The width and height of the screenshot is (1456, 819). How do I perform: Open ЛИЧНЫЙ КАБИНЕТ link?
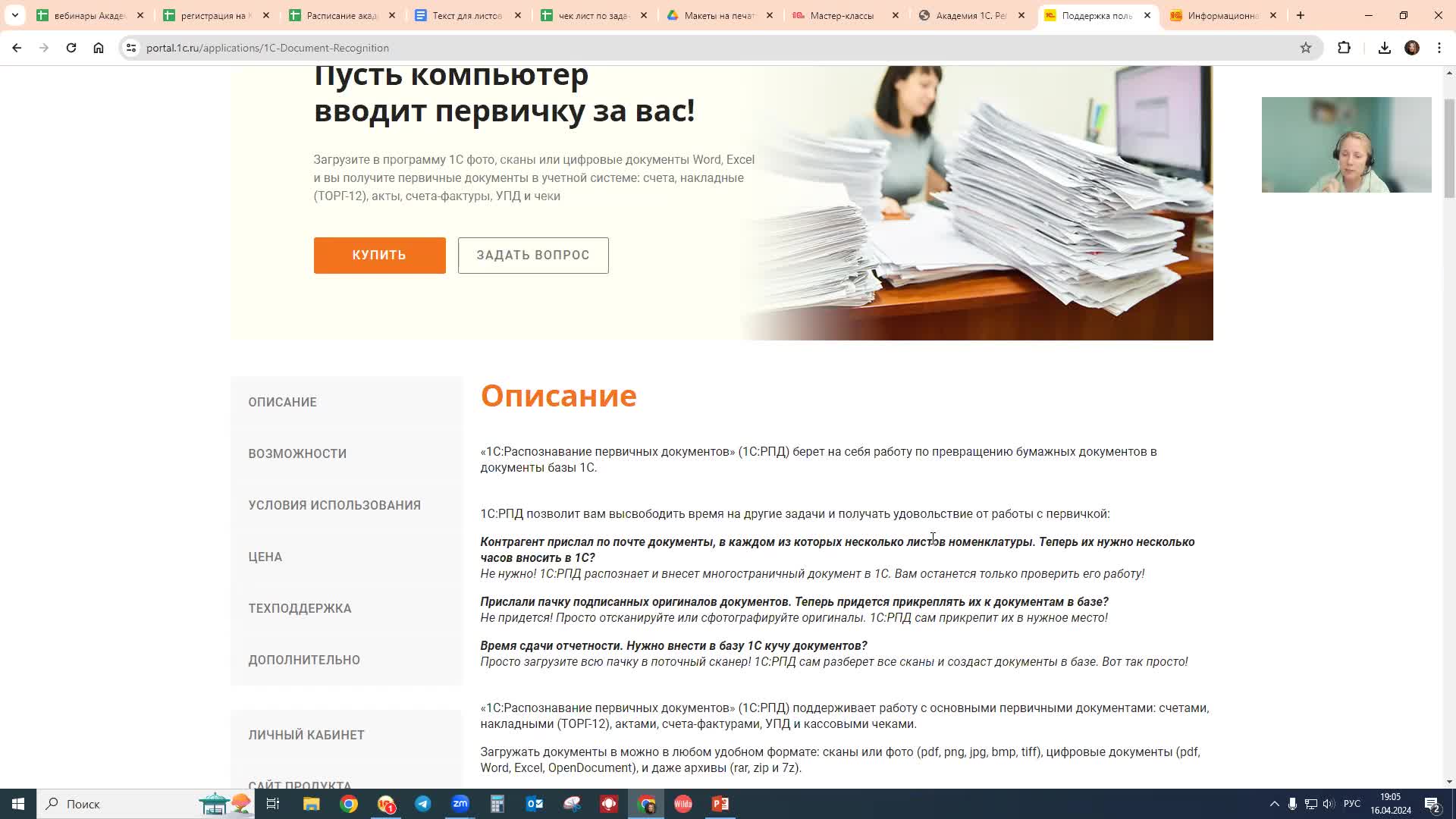click(306, 735)
